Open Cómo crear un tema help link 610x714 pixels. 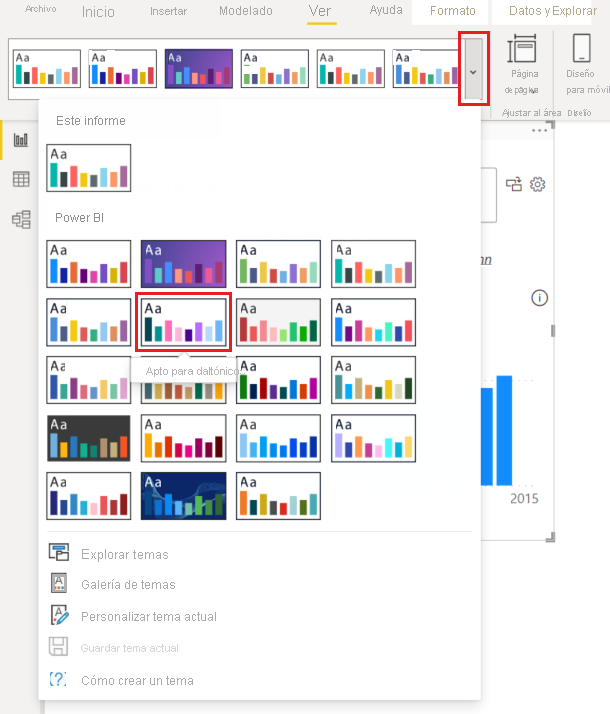[137, 680]
